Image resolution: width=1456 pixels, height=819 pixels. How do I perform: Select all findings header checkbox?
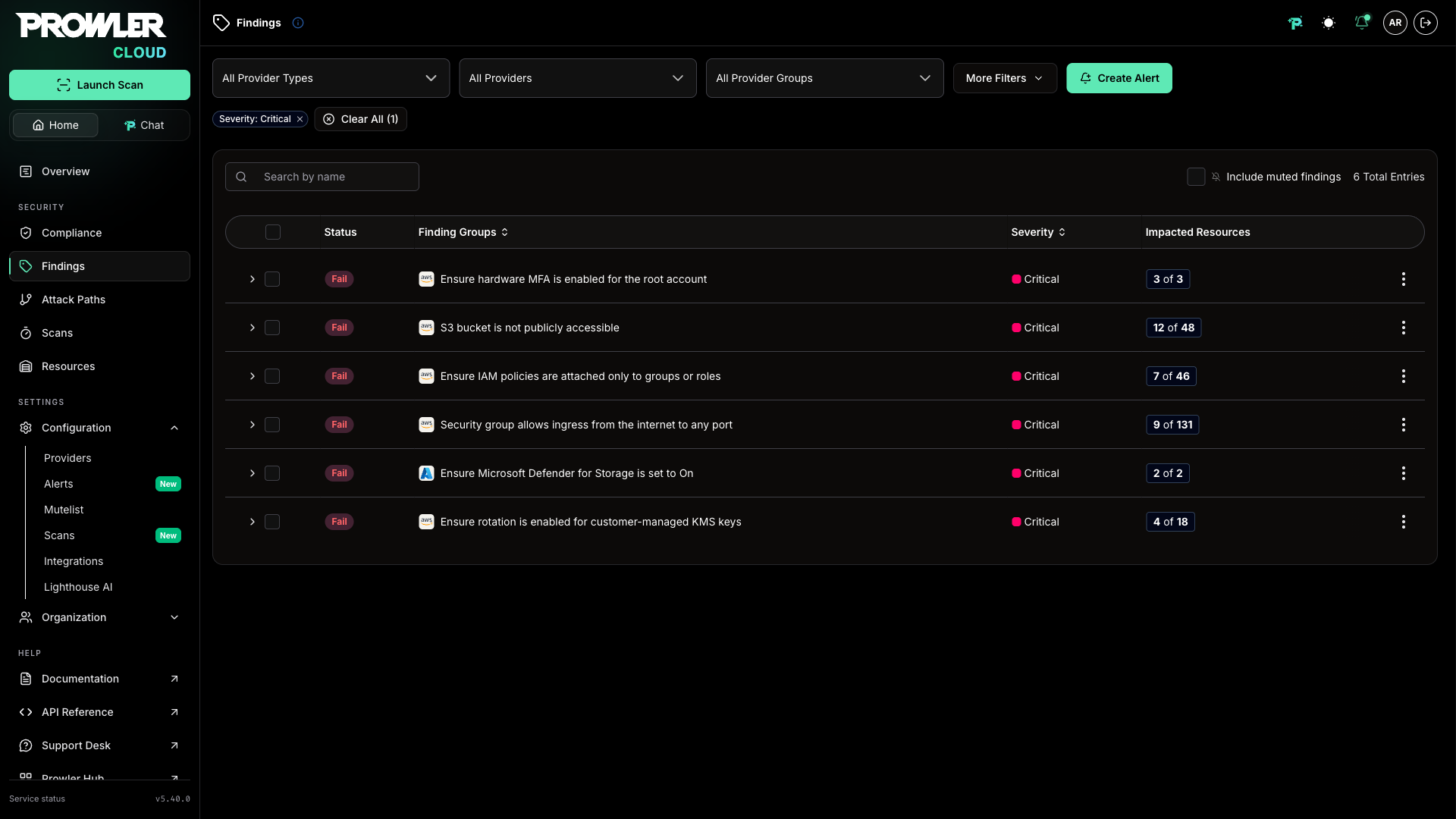click(273, 232)
